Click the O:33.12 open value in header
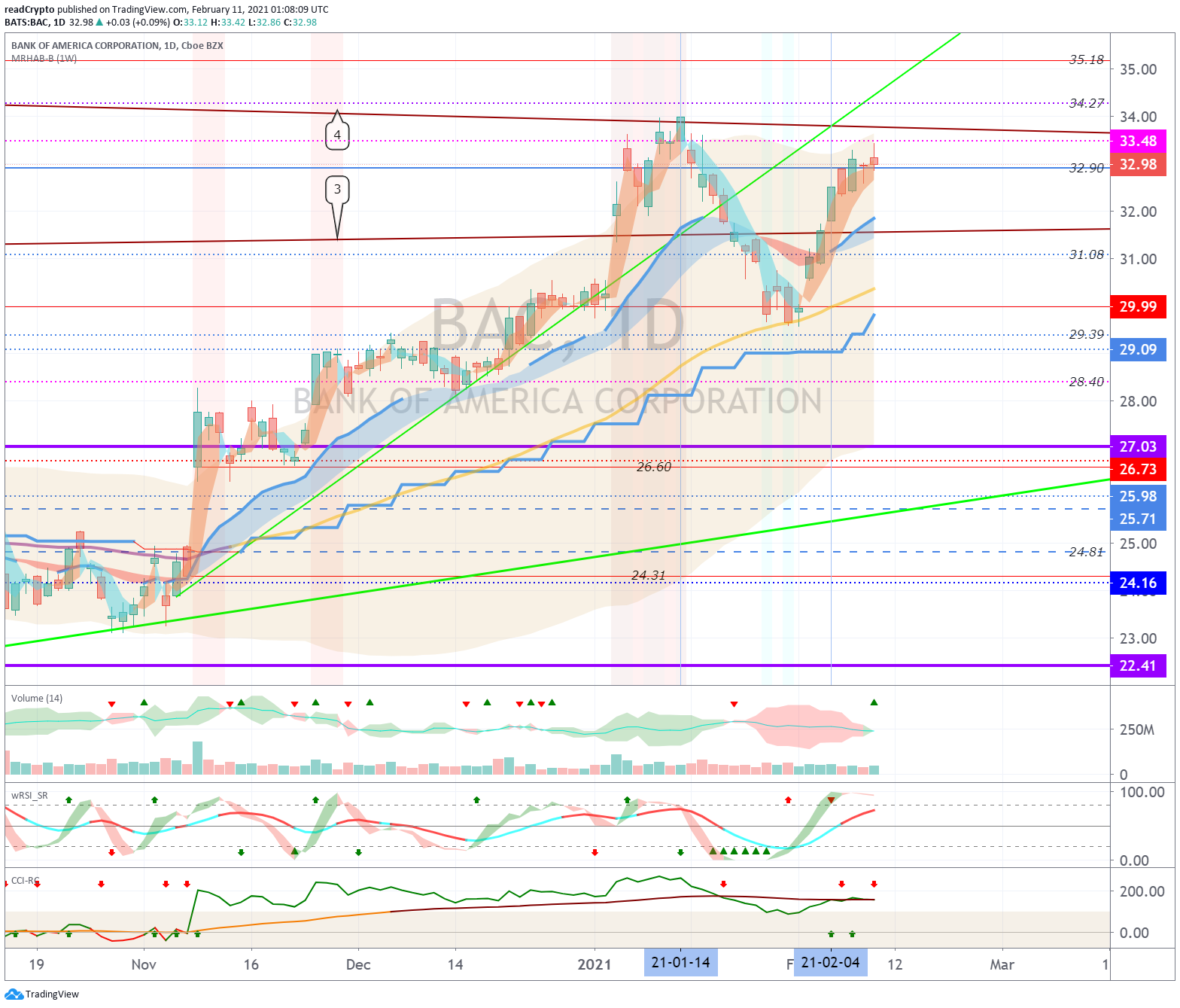The image size is (1180, 1008). pos(190,23)
